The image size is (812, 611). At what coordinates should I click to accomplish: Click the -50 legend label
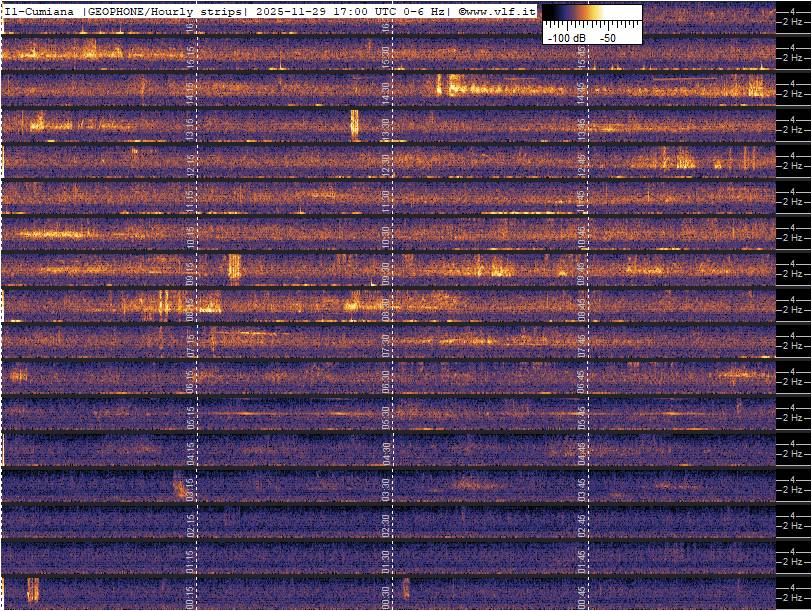tap(609, 37)
